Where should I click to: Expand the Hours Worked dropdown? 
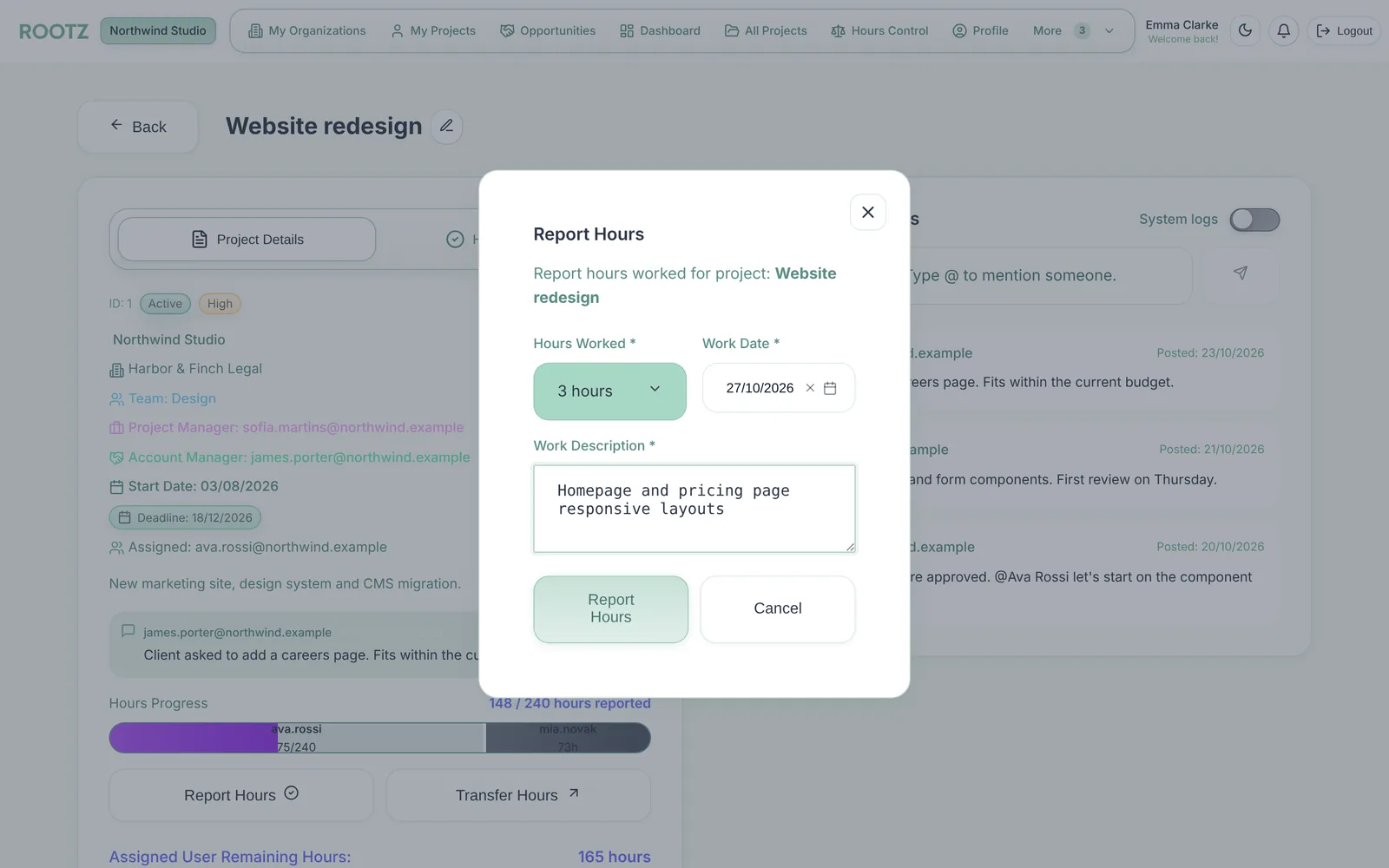coord(609,391)
